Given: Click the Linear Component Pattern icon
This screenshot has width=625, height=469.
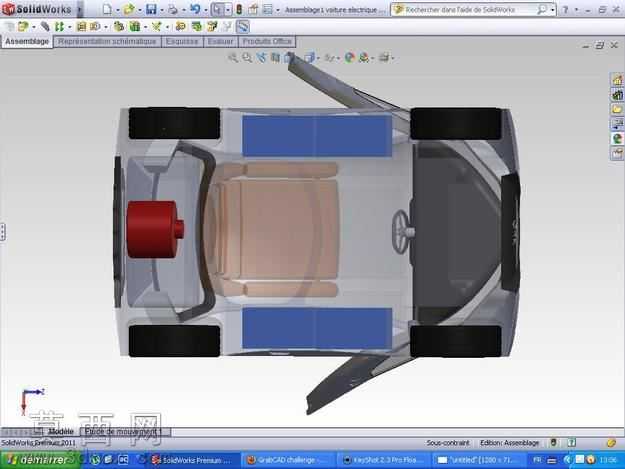Looking at the screenshot, I should [59, 27].
